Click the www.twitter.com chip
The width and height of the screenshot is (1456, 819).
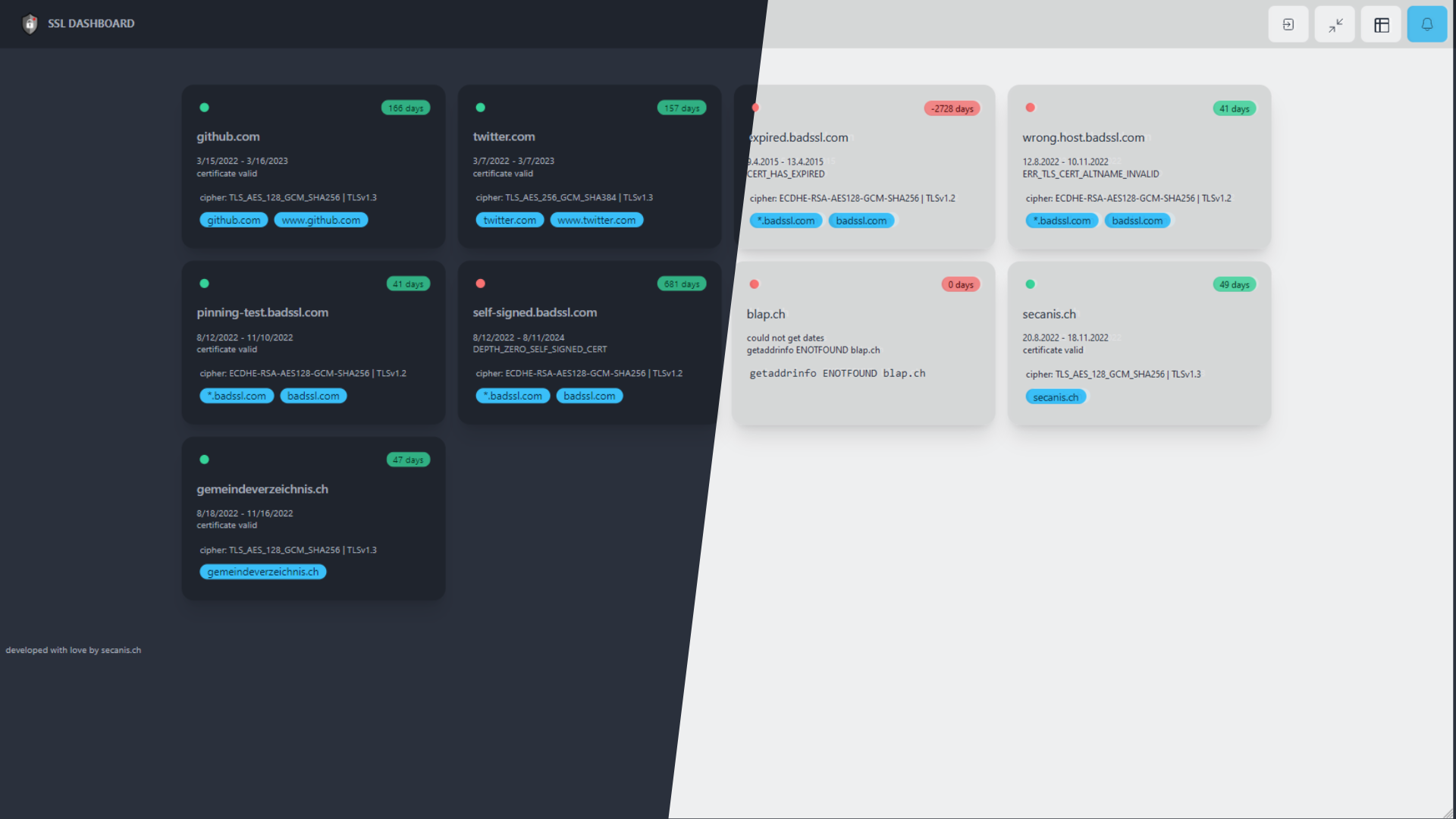tap(597, 219)
